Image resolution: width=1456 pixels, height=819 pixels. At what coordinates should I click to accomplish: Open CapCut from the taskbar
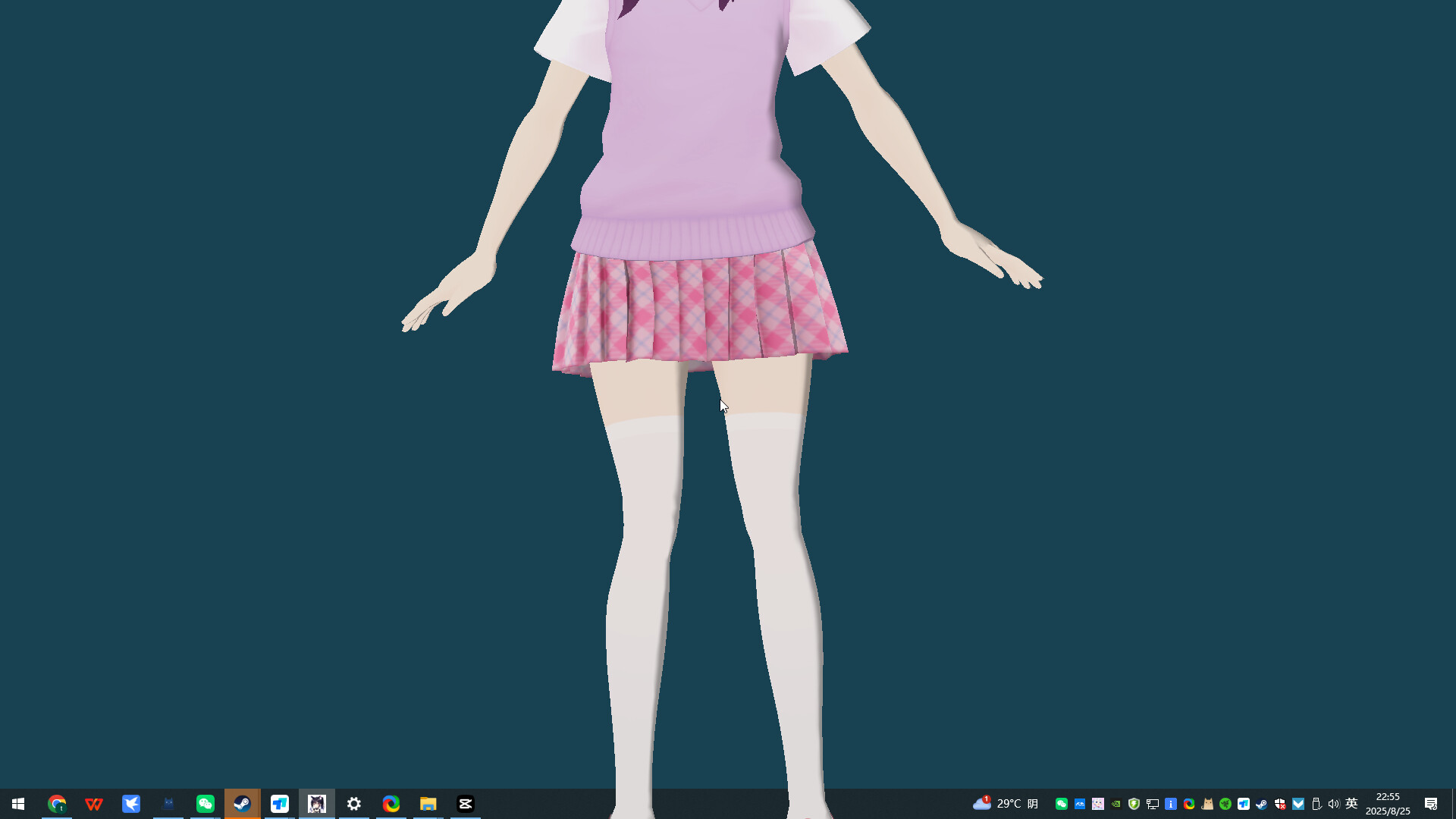tap(466, 804)
